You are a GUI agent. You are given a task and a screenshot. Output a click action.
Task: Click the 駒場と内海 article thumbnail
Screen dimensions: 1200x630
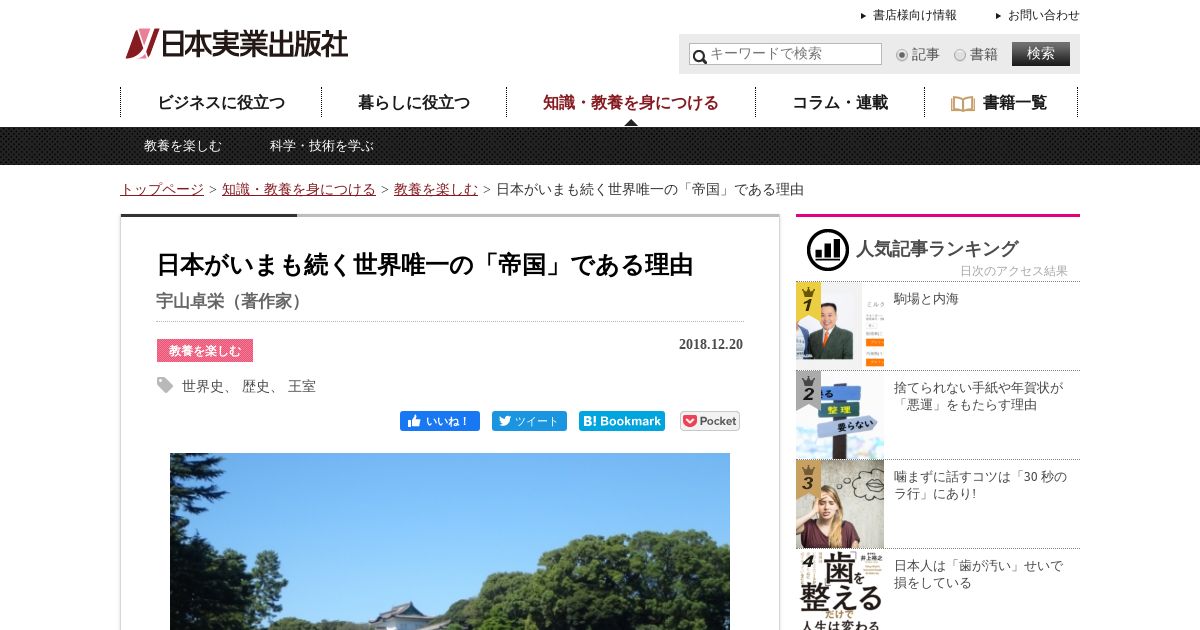[x=840, y=326]
